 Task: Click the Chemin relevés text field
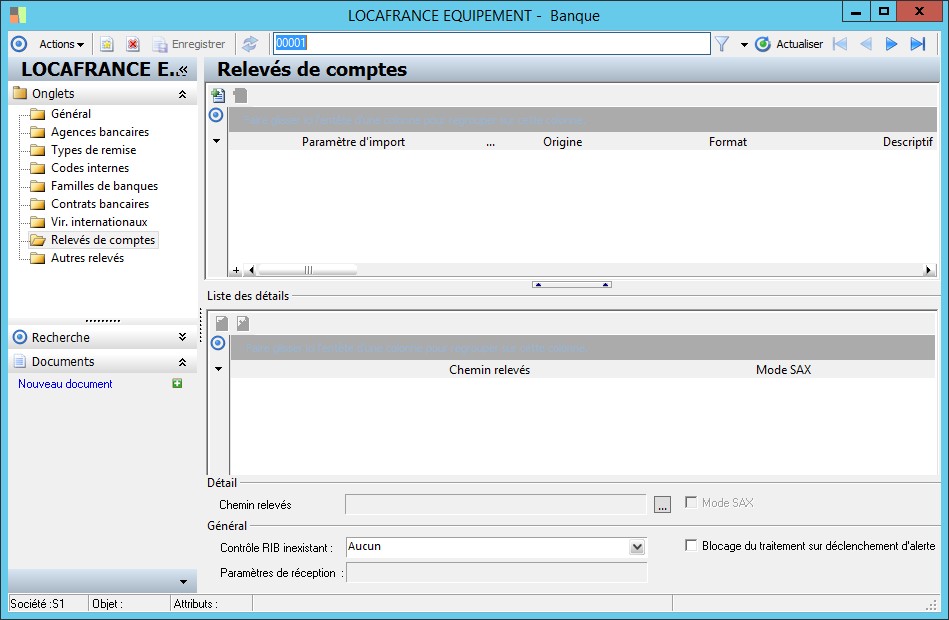(496, 504)
